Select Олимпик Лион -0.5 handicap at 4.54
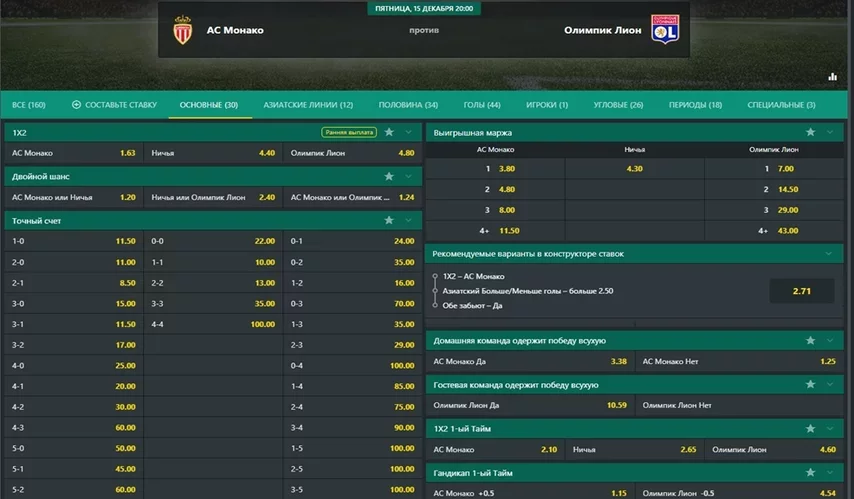This screenshot has width=854, height=499. click(739, 493)
